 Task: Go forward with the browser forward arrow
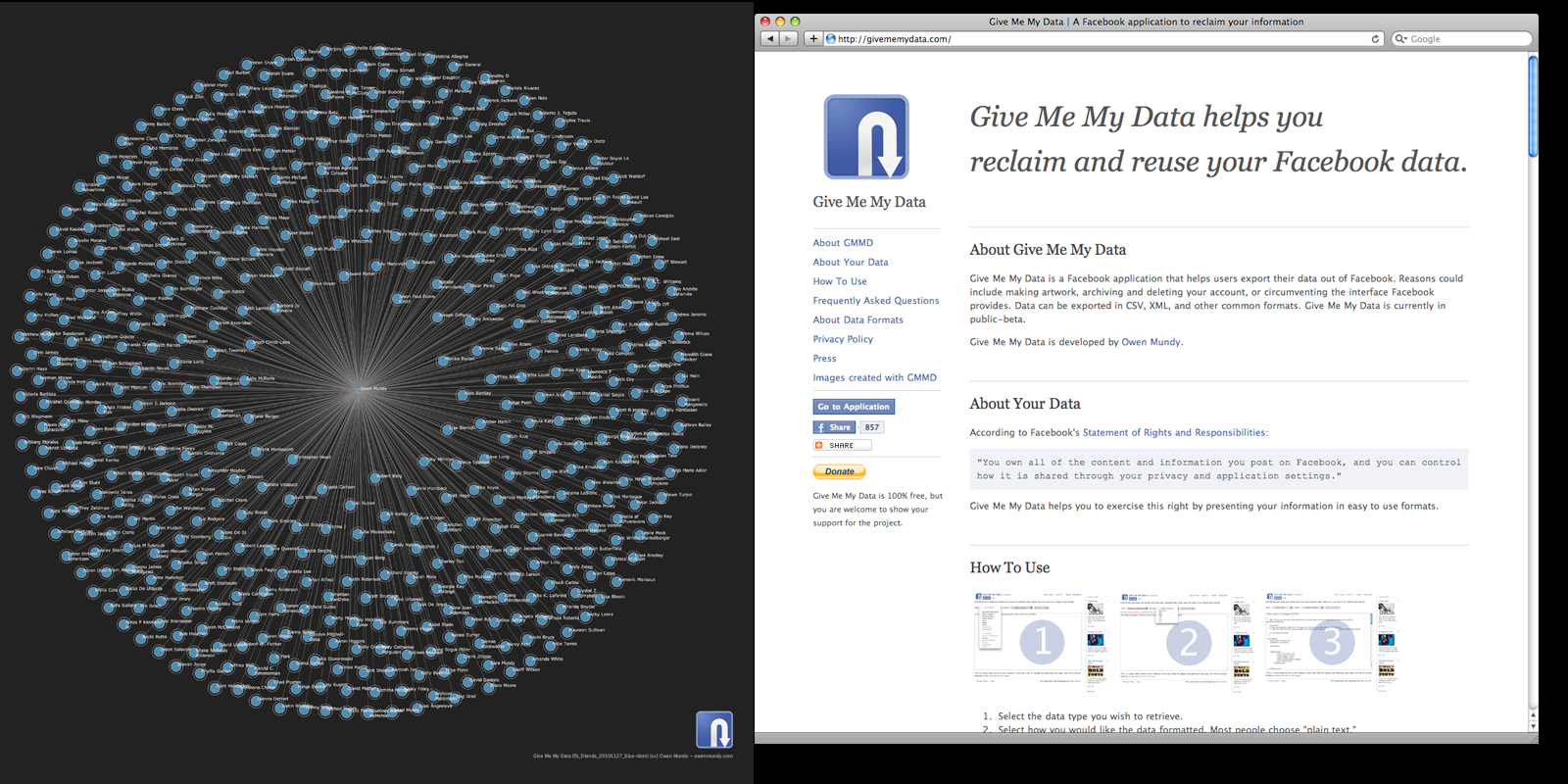click(788, 39)
